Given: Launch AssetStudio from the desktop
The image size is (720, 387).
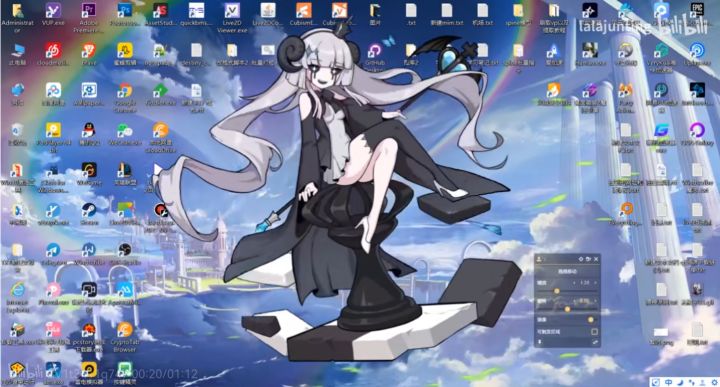Looking at the screenshot, I should tap(160, 10).
